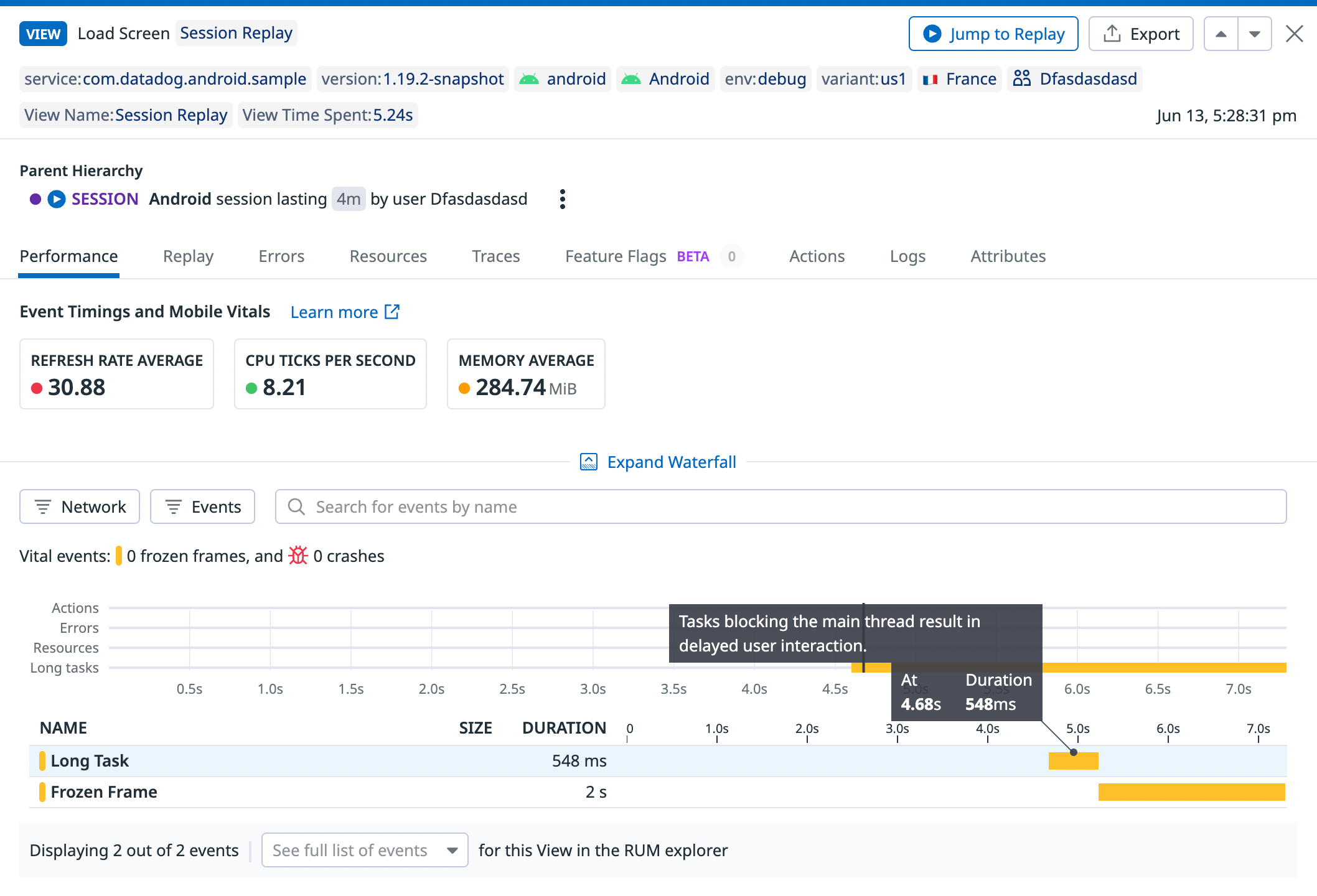Select the Events filter icon
The image size is (1317, 896).
coord(173,506)
